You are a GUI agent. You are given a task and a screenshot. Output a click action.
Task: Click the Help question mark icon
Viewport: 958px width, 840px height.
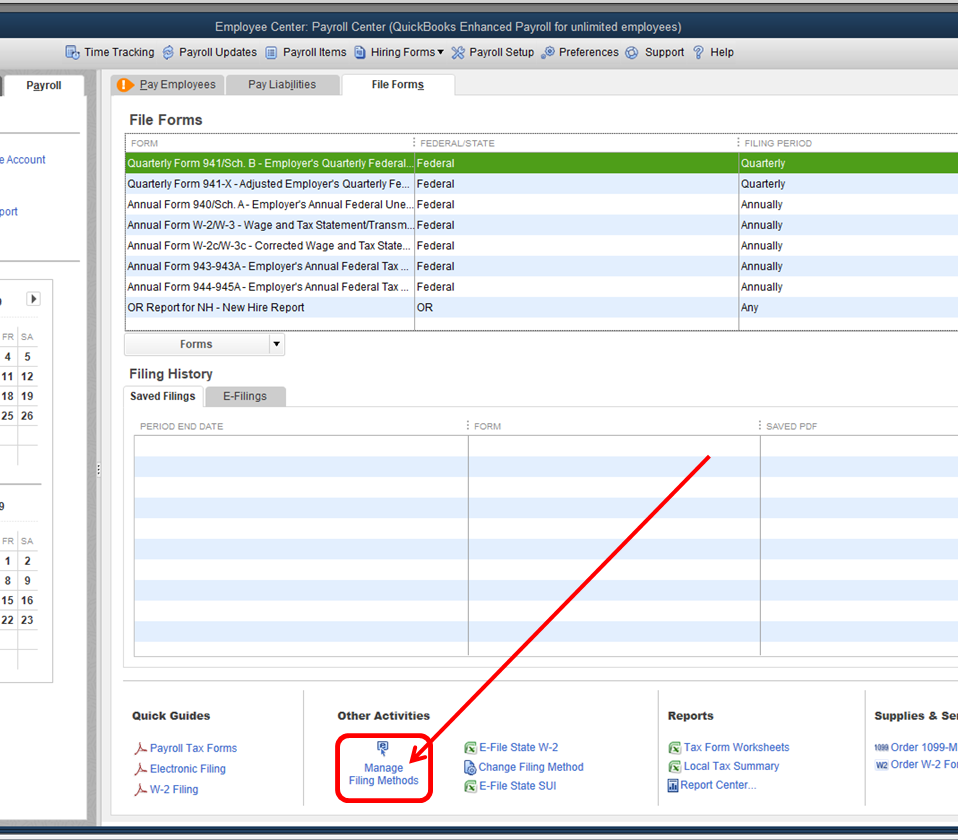point(699,52)
